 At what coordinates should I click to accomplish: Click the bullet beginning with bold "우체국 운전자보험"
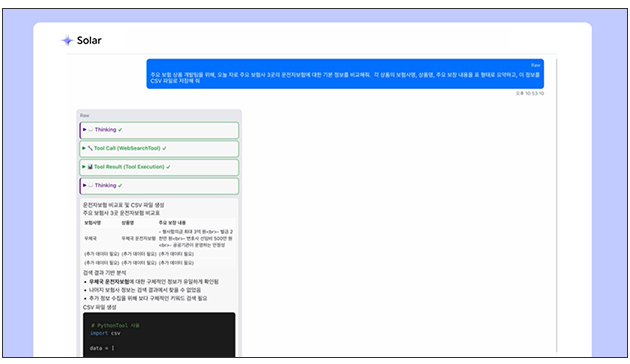tap(154, 282)
